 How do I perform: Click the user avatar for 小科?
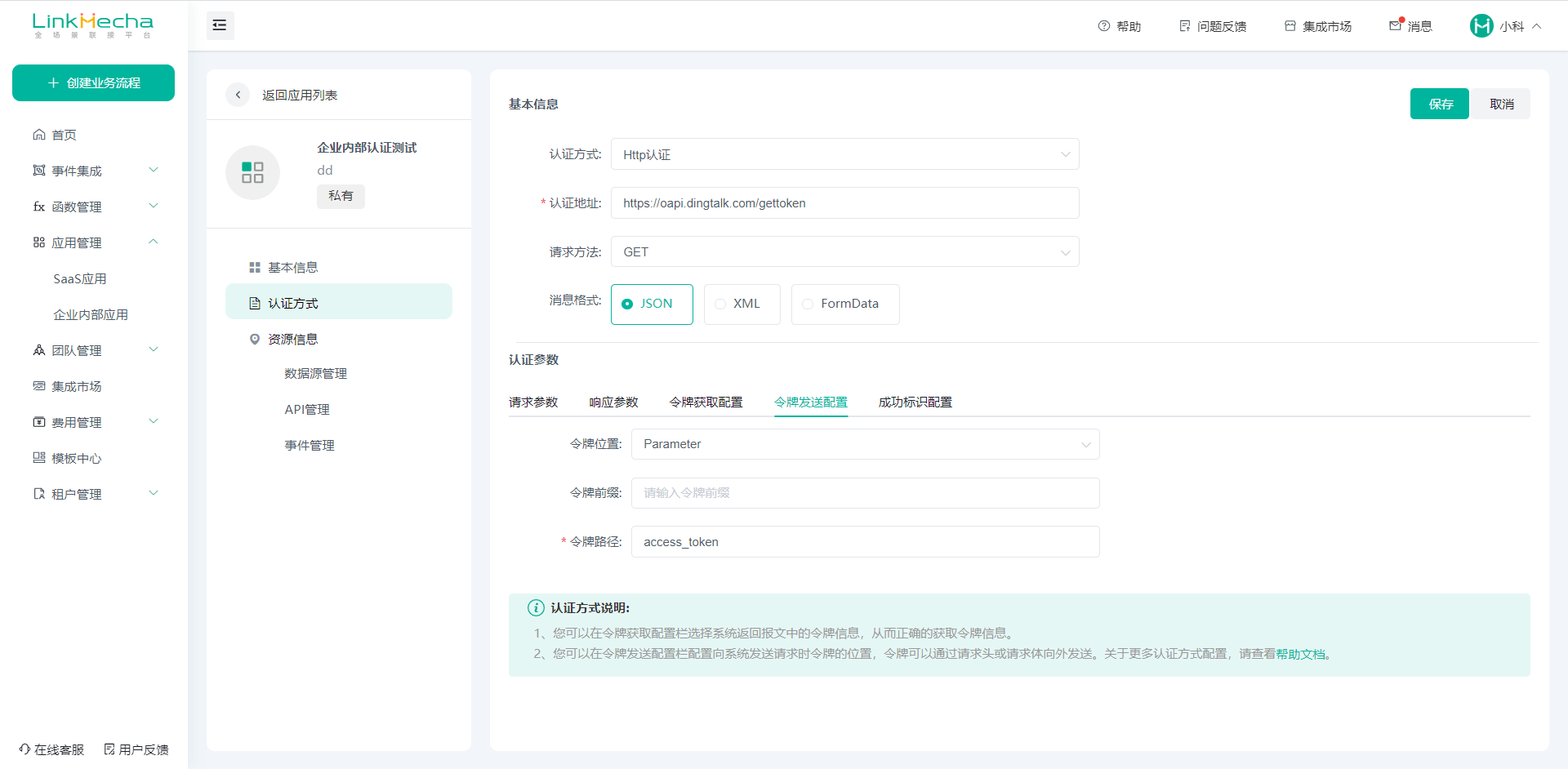1481,26
